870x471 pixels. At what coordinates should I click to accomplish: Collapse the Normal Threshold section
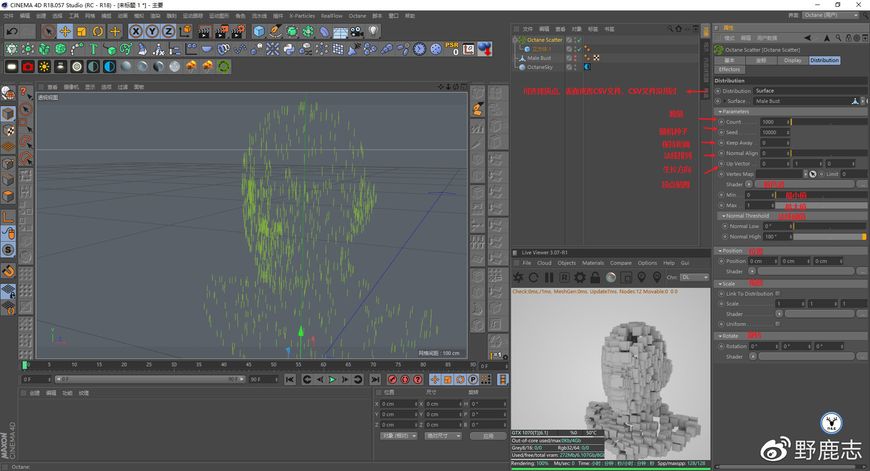coord(723,216)
